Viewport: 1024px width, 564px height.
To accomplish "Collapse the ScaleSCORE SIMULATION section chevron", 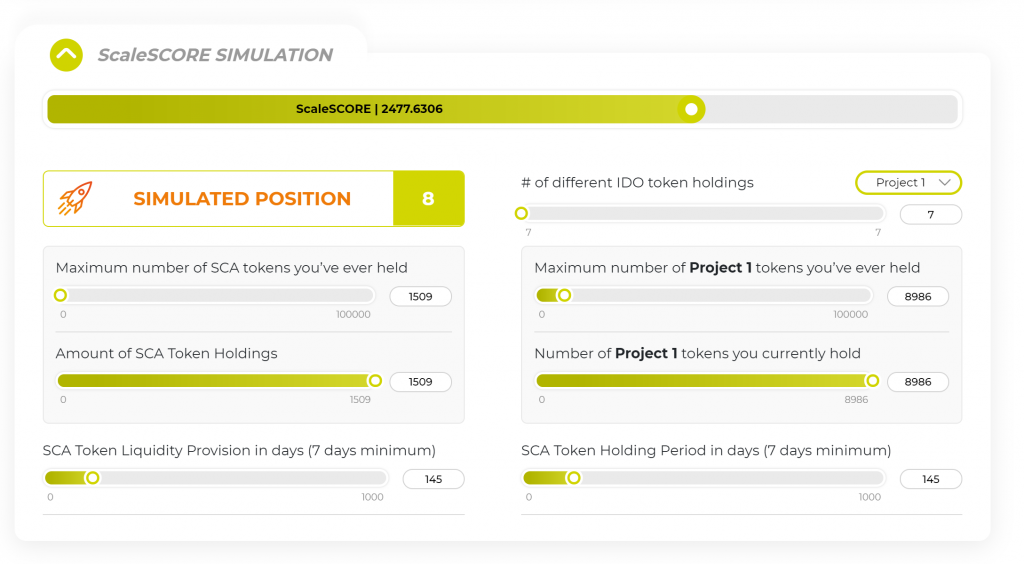I will pyautogui.click(x=66, y=55).
